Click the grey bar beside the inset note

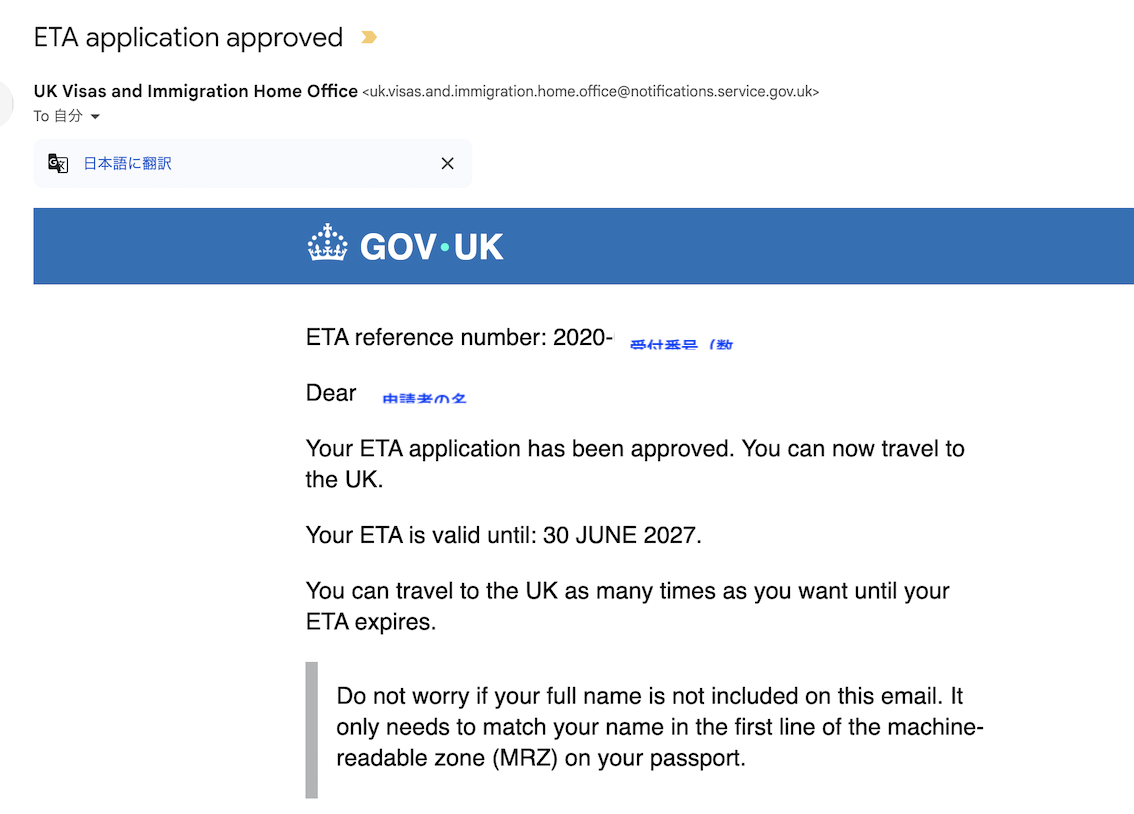pyautogui.click(x=311, y=729)
